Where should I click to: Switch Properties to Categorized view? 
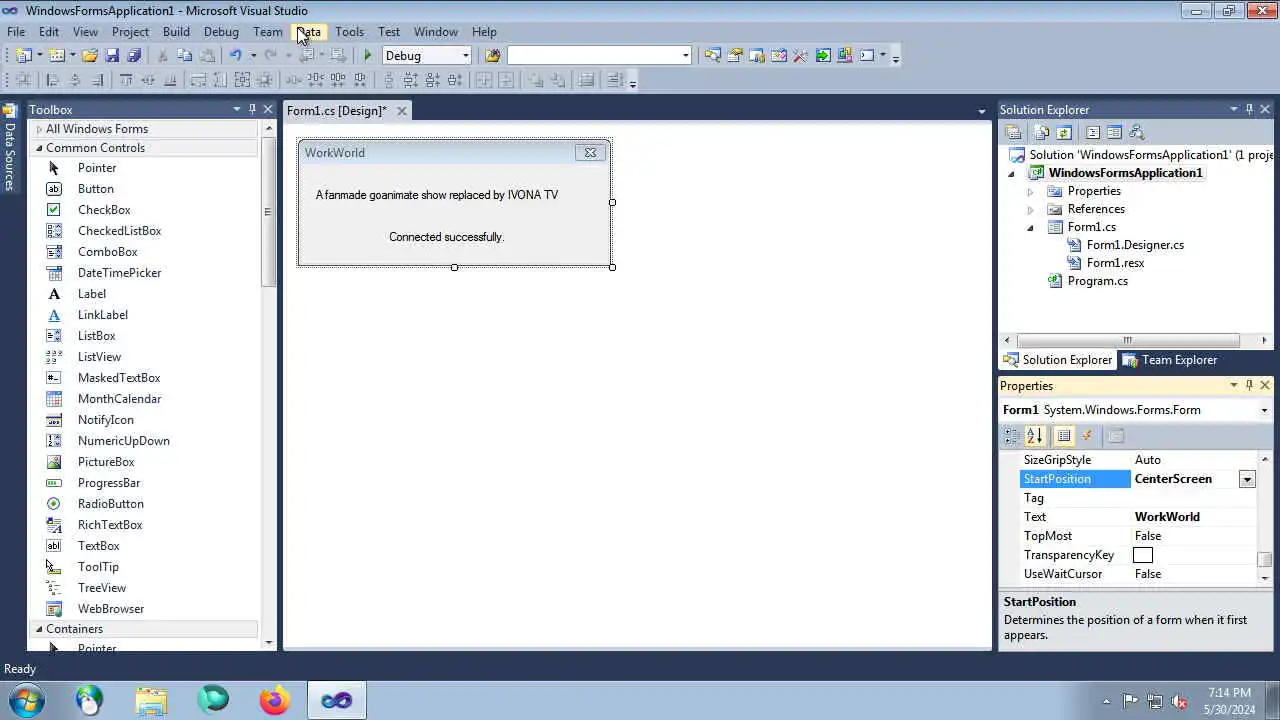click(1011, 436)
